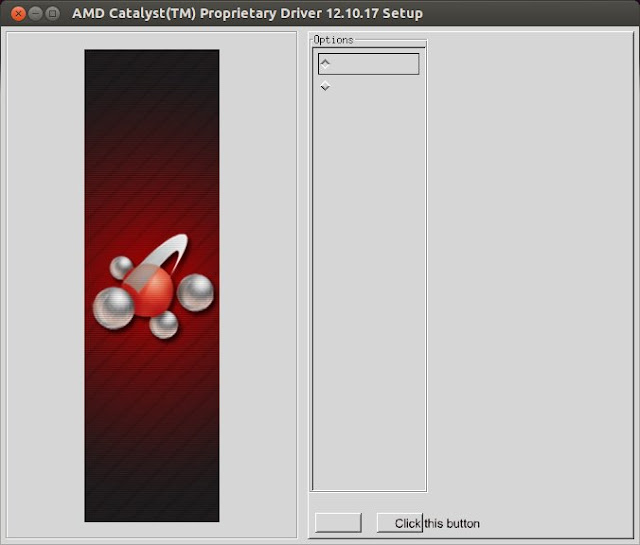The width and height of the screenshot is (640, 545).
Task: Close the AMD Catalyst Setup window
Action: [x=18, y=13]
